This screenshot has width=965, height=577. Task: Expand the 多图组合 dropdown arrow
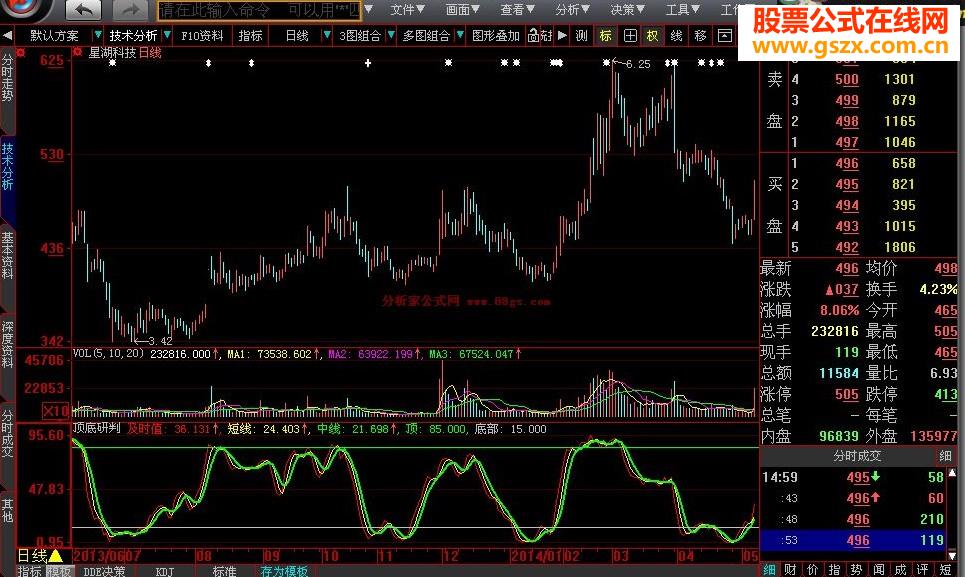click(460, 36)
